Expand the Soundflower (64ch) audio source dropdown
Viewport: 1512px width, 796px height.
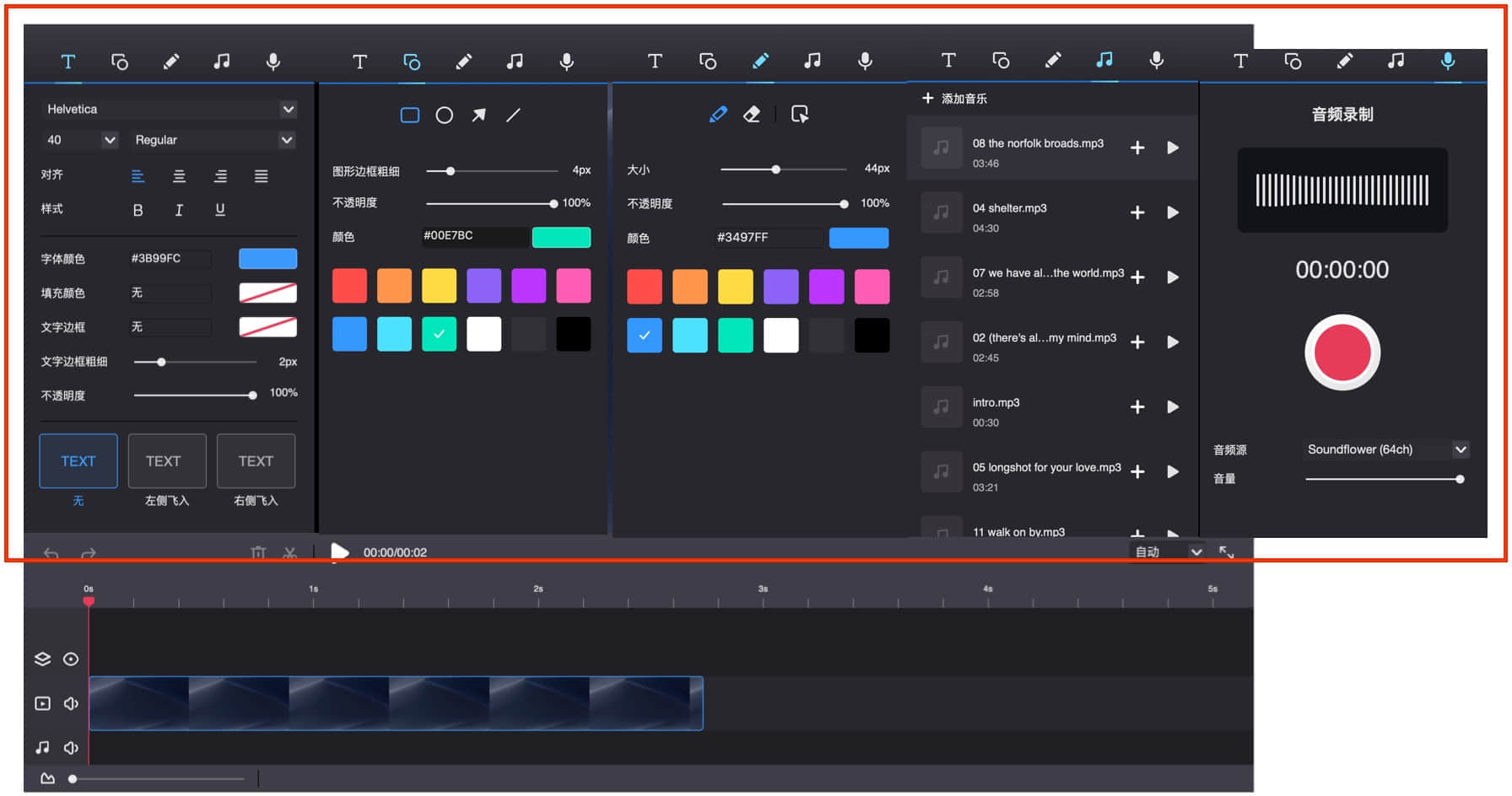1386,449
